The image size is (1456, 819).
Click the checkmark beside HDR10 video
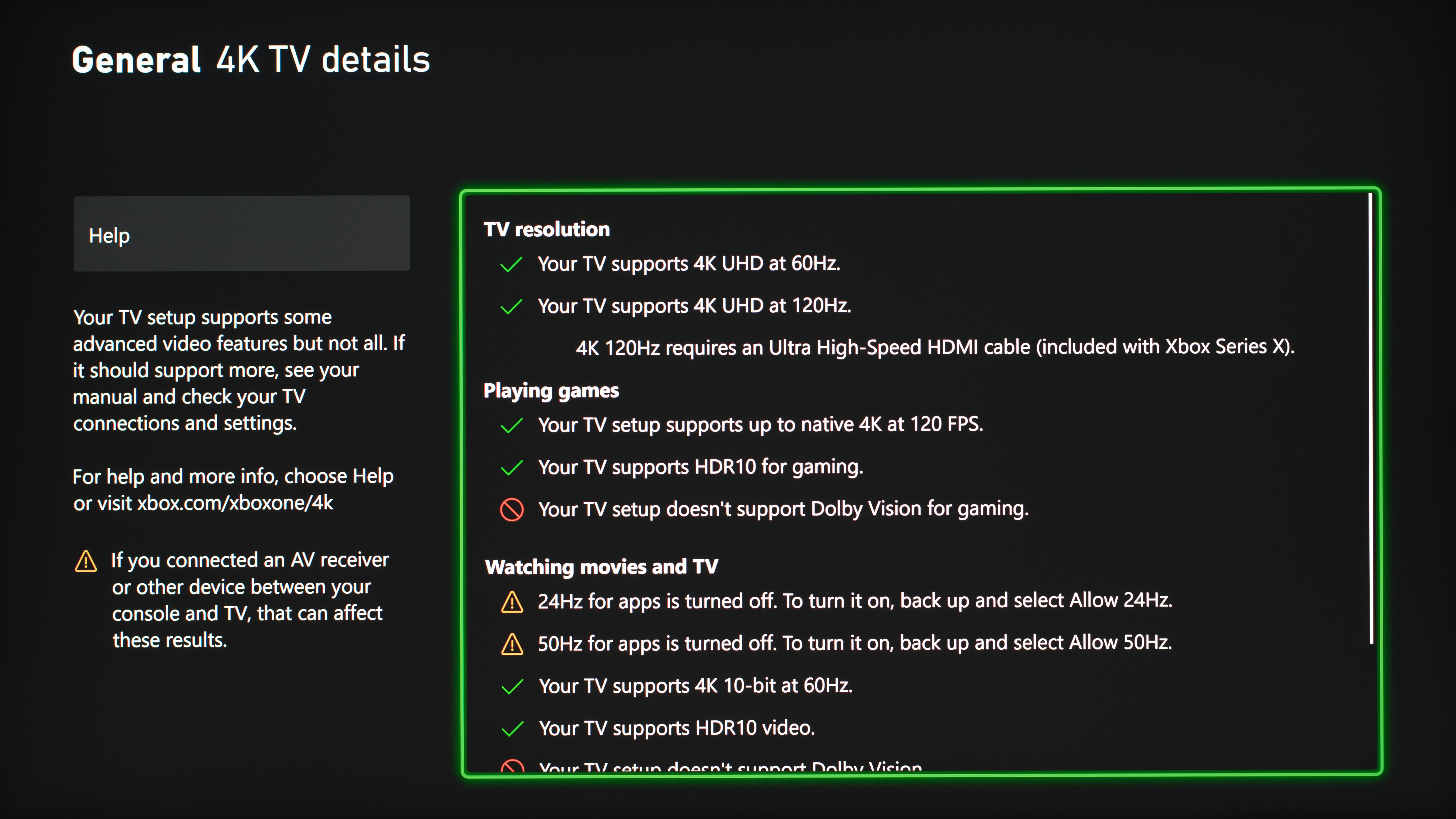[512, 729]
